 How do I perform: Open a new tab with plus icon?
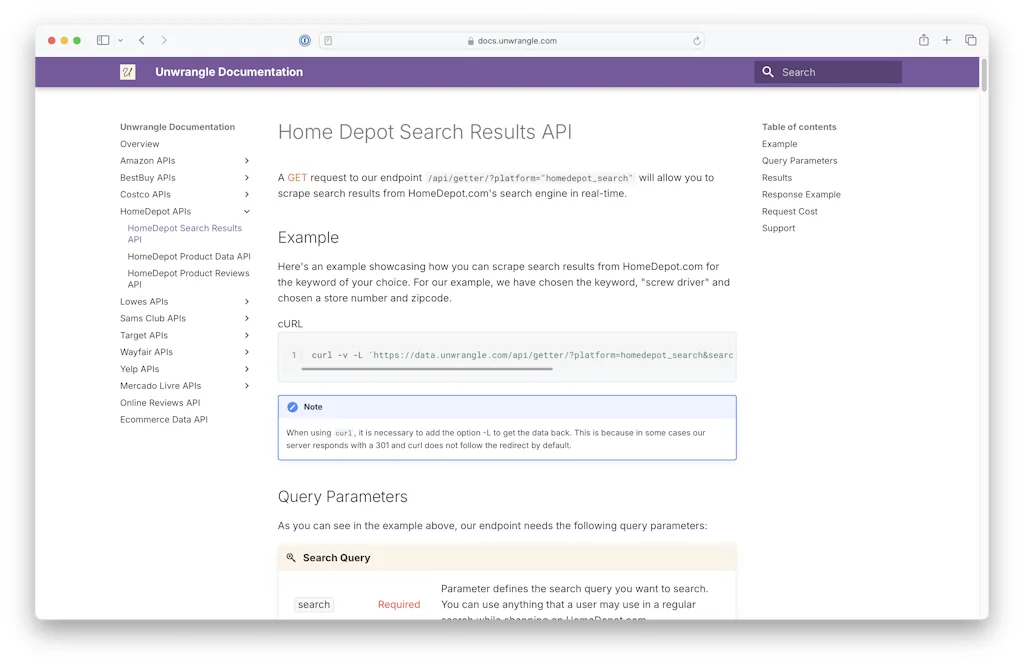(947, 40)
